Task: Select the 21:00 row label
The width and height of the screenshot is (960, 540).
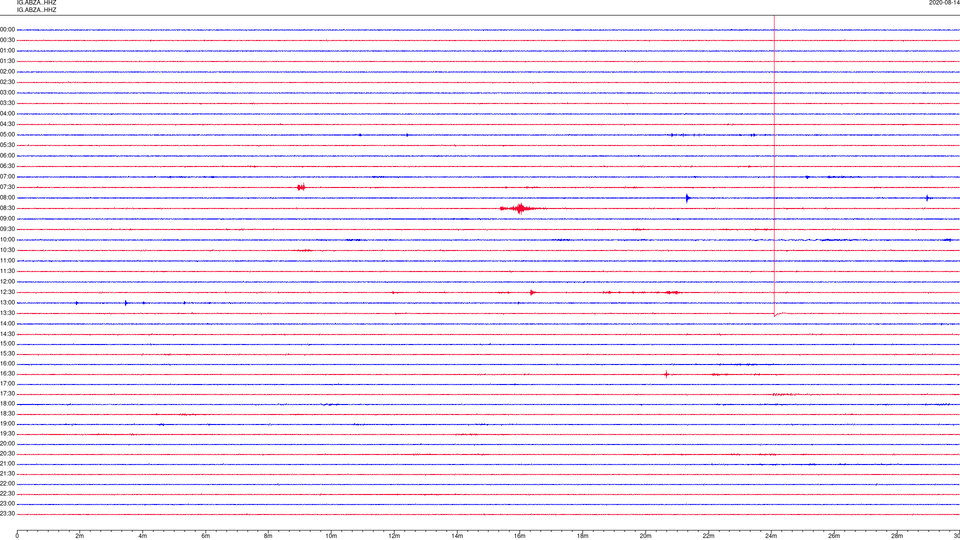Action: coord(7,464)
